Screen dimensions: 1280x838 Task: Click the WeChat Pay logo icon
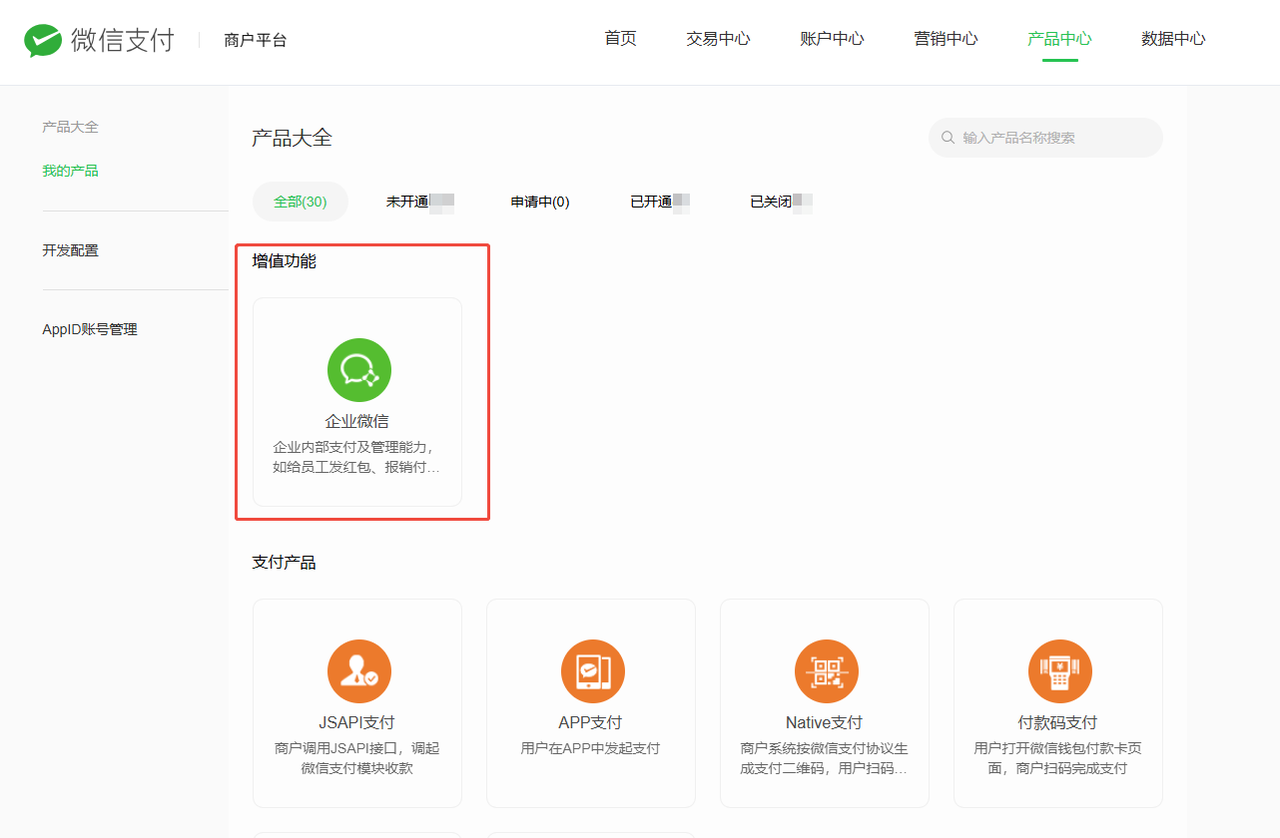(43, 40)
